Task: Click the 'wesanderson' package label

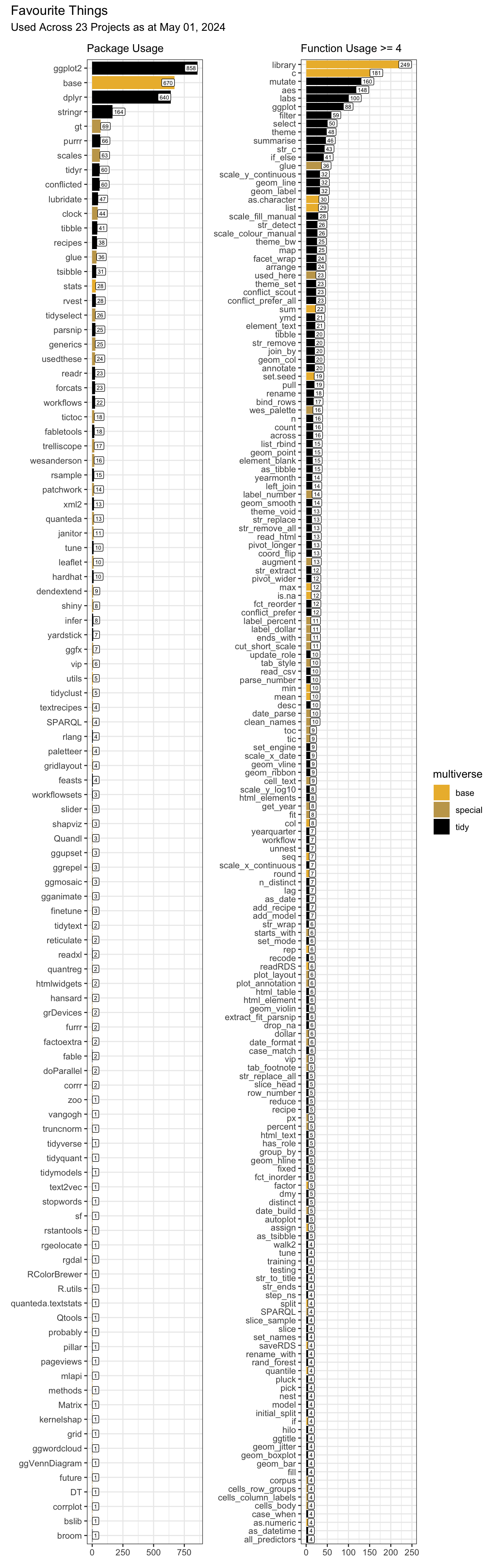Action: click(x=56, y=461)
